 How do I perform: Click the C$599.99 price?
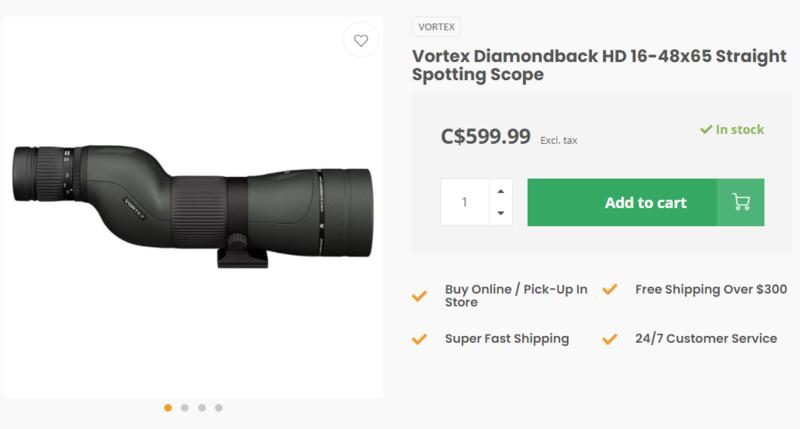point(486,137)
